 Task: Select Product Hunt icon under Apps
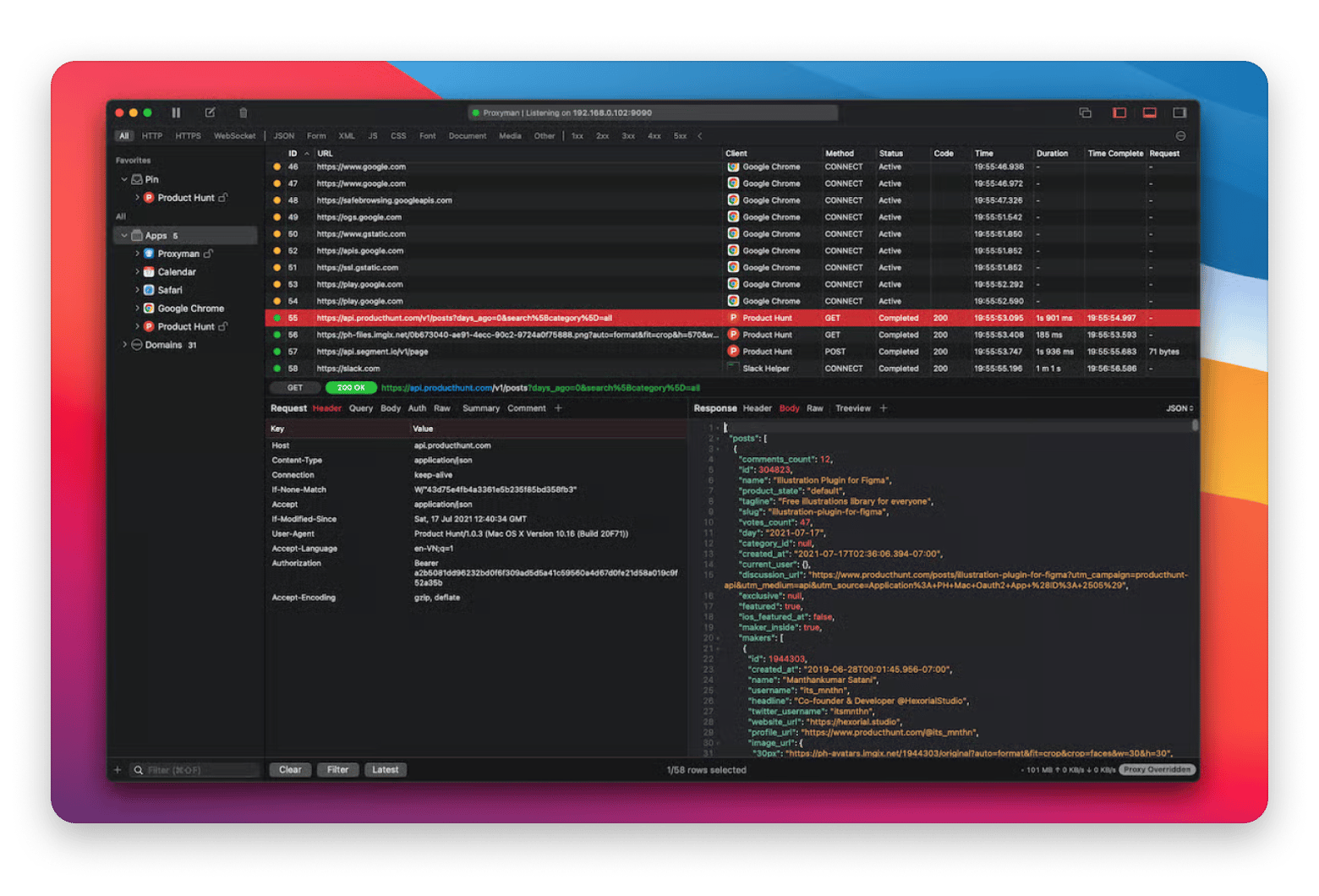pyautogui.click(x=149, y=326)
